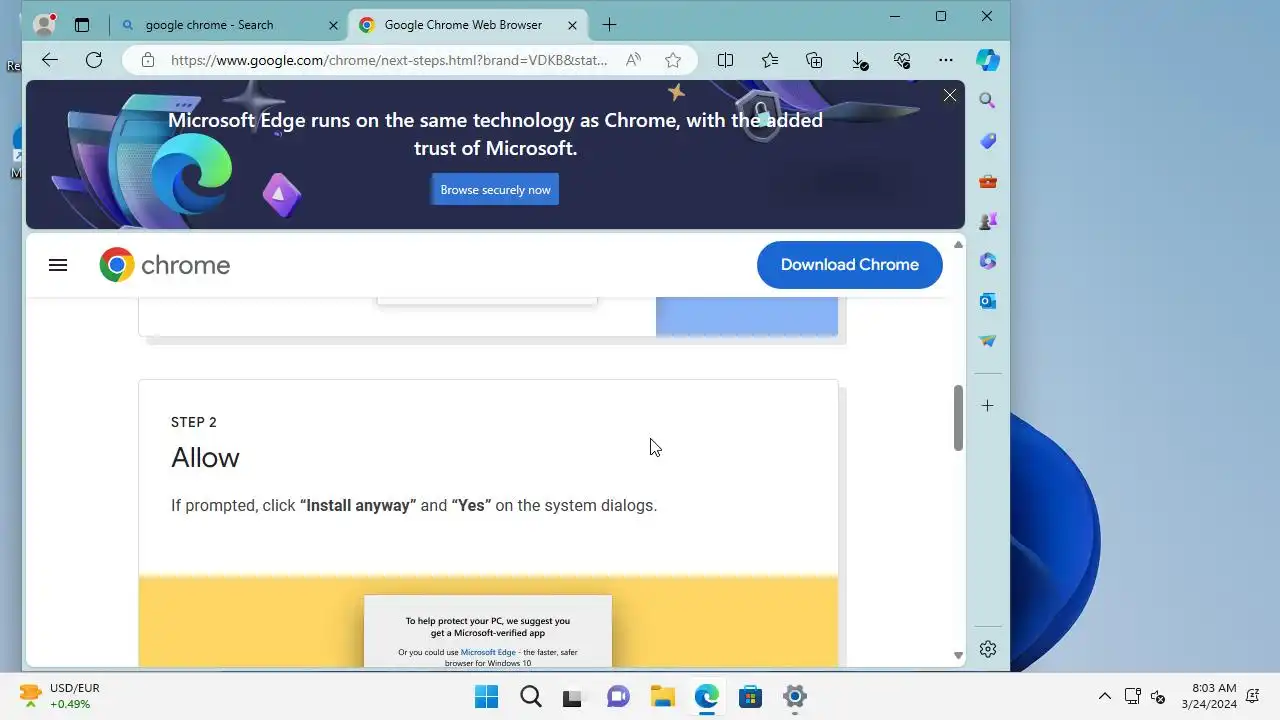Open sidebar settings gear

[988, 649]
